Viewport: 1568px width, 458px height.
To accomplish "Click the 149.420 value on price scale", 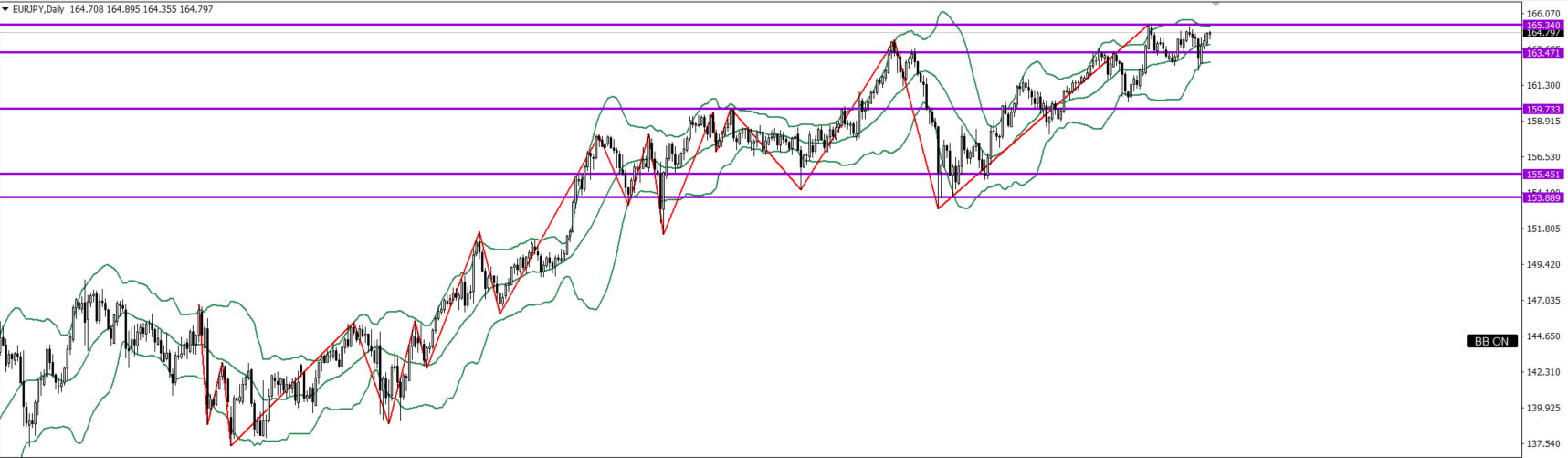I will [1543, 265].
